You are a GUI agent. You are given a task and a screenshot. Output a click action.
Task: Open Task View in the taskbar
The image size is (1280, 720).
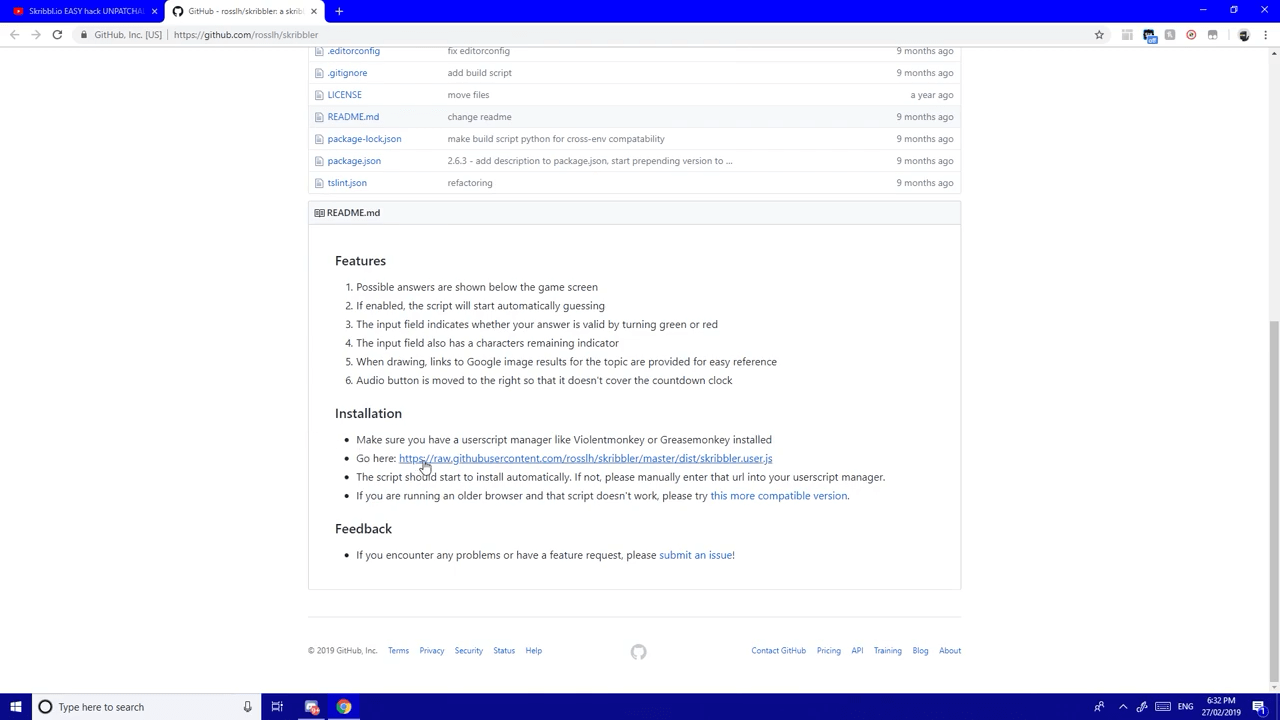[x=277, y=707]
